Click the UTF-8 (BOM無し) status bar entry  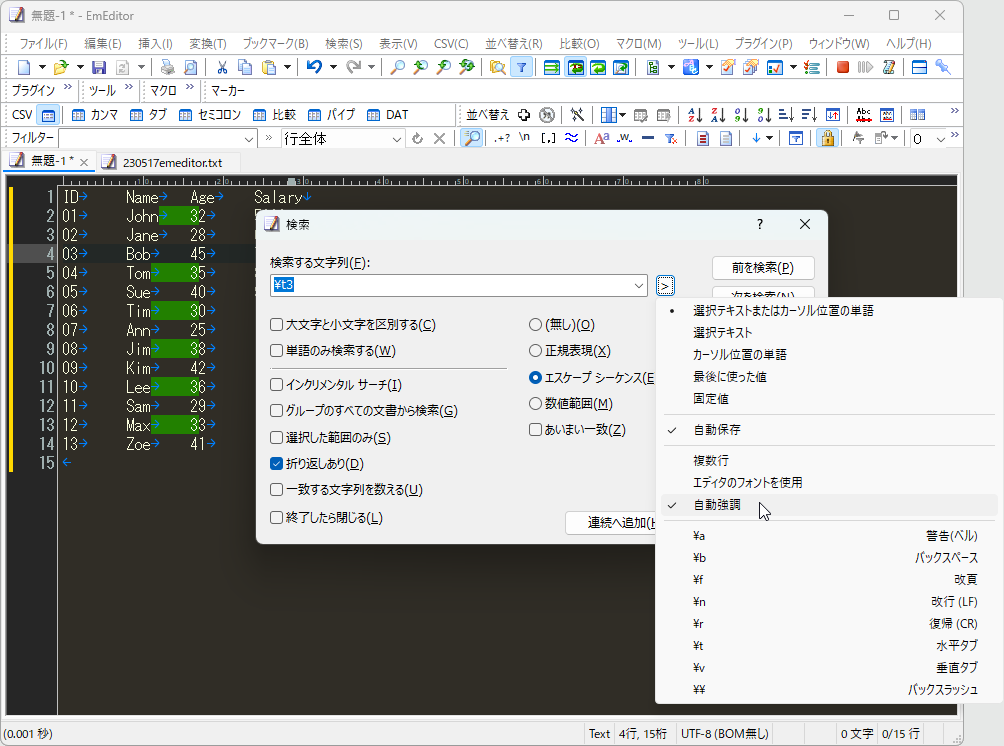pyautogui.click(x=724, y=734)
